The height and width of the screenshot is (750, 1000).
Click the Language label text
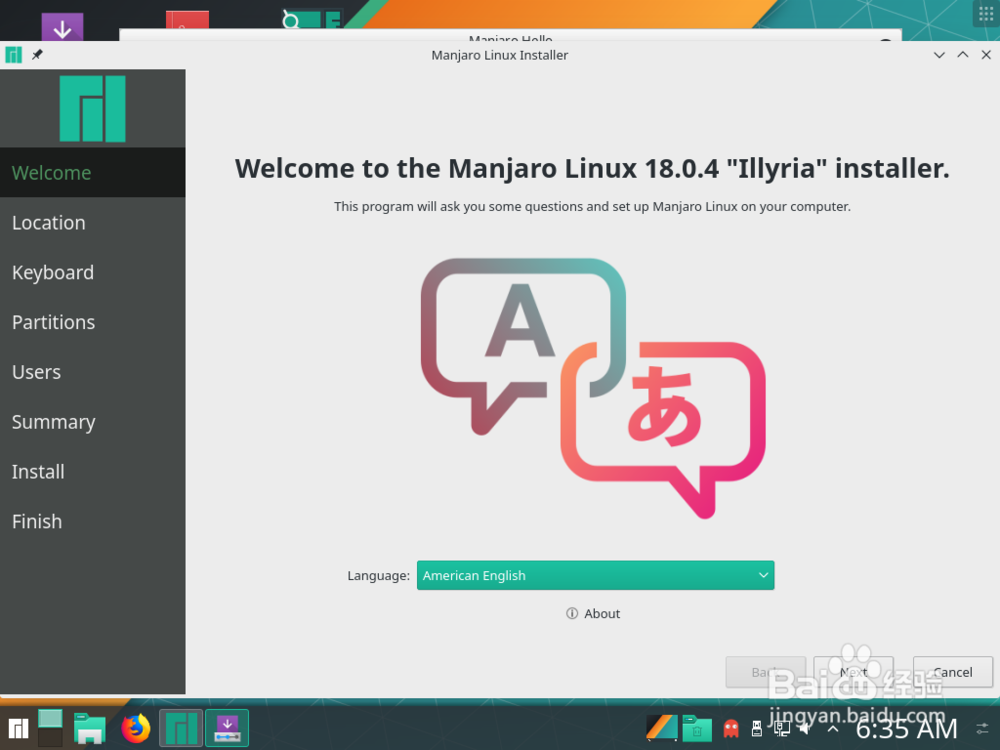[x=378, y=575]
